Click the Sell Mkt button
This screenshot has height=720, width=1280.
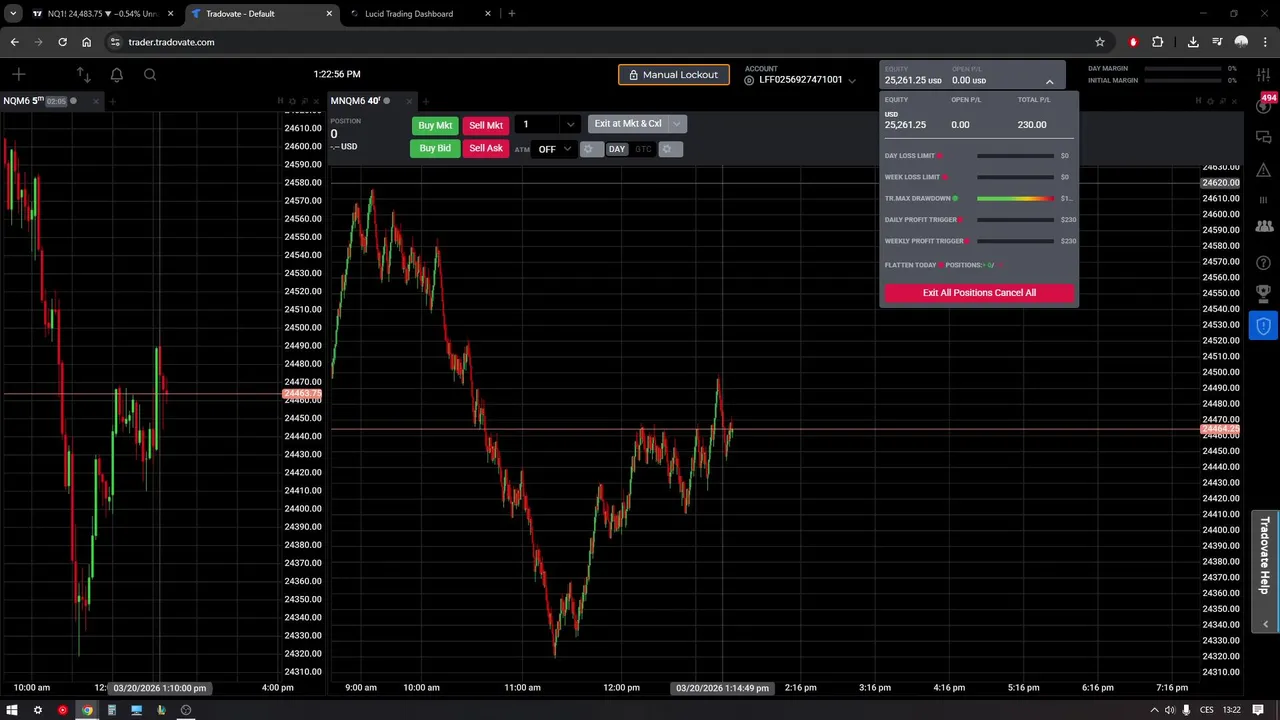point(486,125)
